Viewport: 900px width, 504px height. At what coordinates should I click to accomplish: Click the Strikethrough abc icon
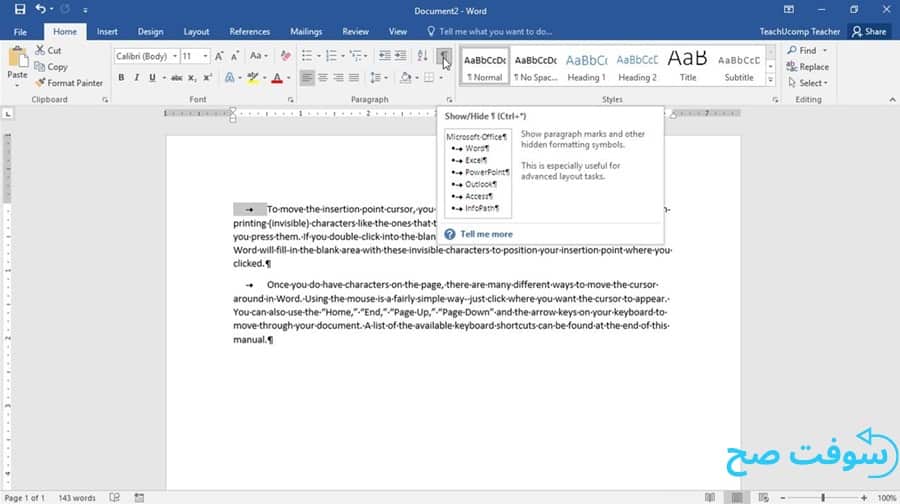(176, 77)
